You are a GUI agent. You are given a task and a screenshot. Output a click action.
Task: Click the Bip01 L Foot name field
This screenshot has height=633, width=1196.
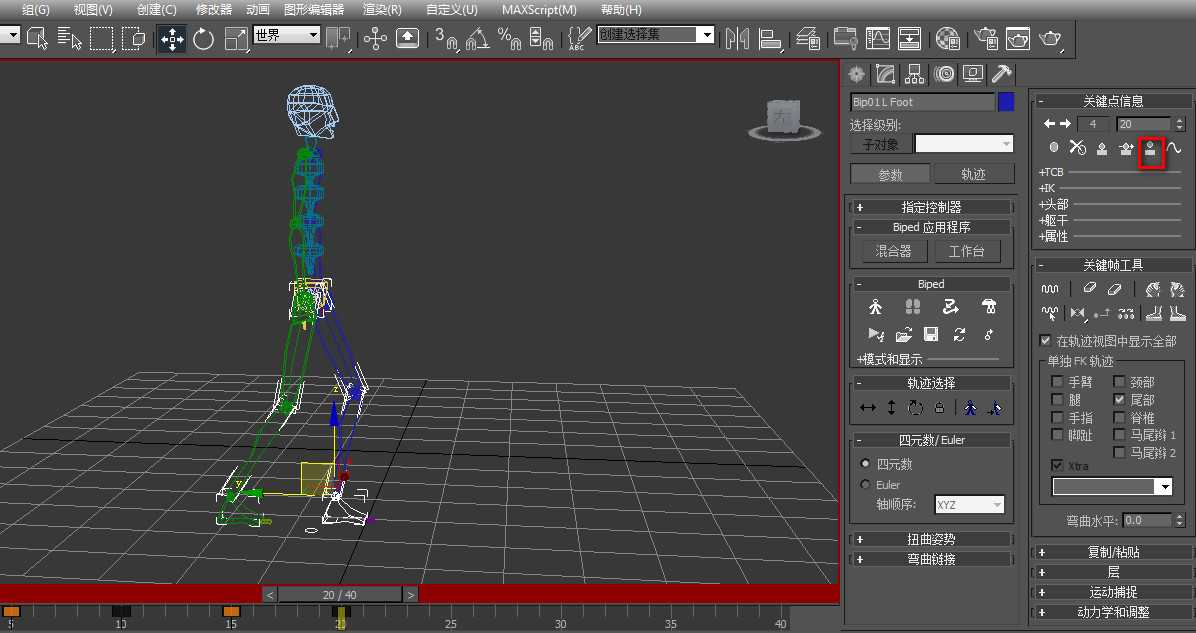[x=923, y=102]
